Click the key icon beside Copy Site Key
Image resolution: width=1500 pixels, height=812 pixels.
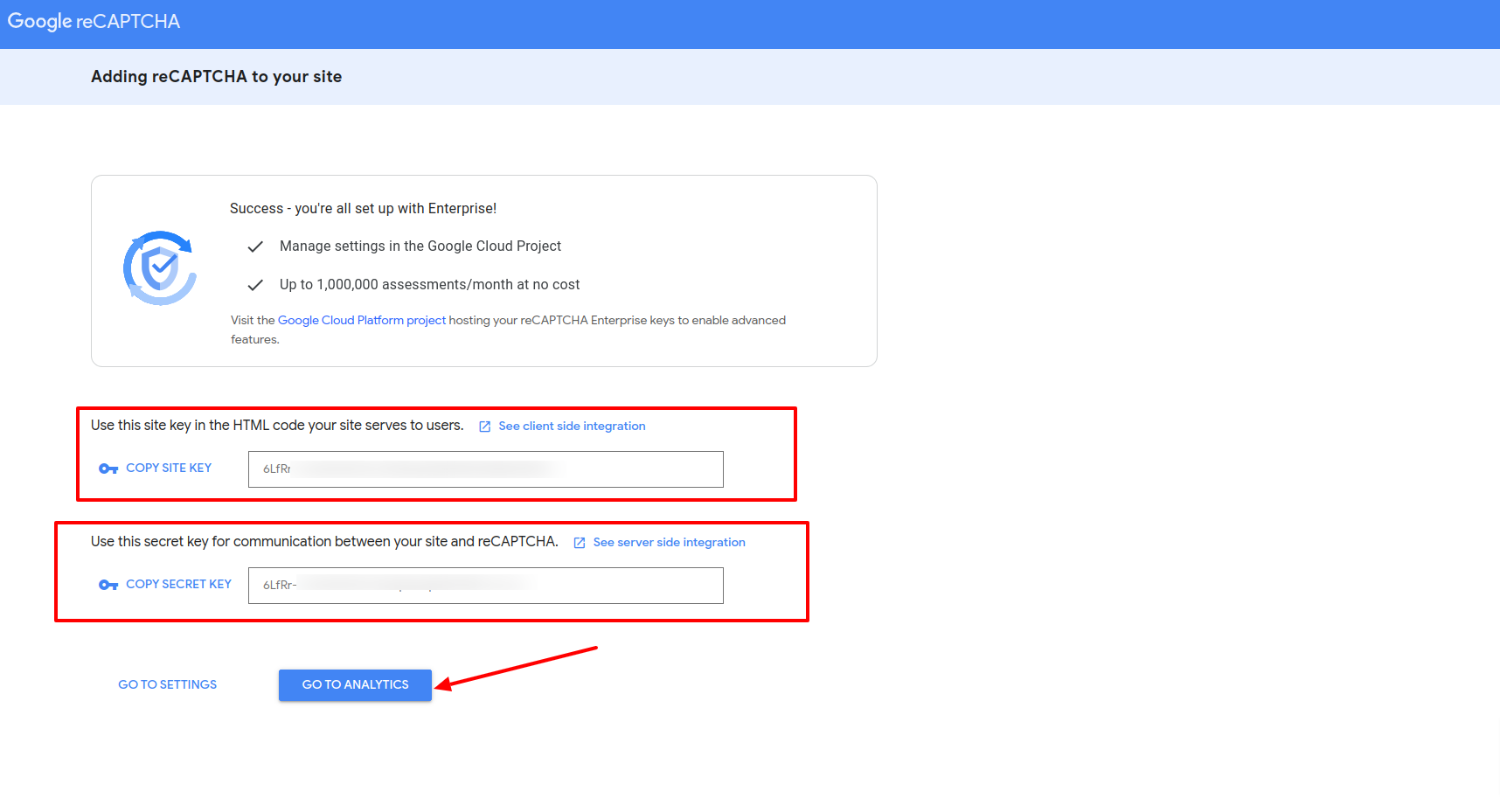coord(108,468)
